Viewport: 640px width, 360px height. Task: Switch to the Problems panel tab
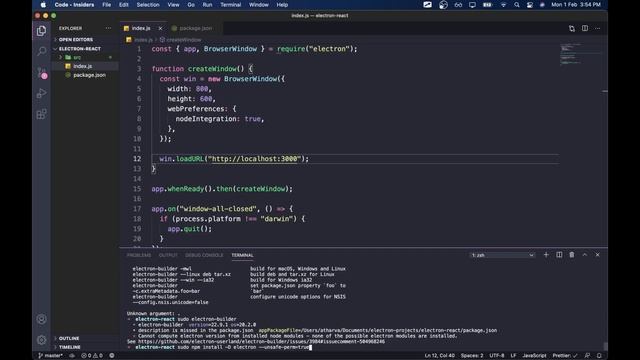click(x=139, y=255)
